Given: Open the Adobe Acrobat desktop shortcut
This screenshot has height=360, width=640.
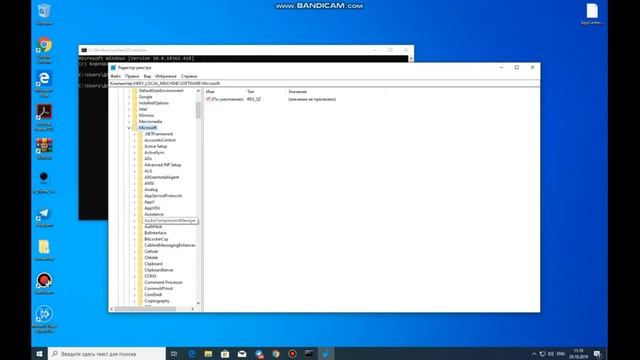Looking at the screenshot, I should [x=44, y=117].
